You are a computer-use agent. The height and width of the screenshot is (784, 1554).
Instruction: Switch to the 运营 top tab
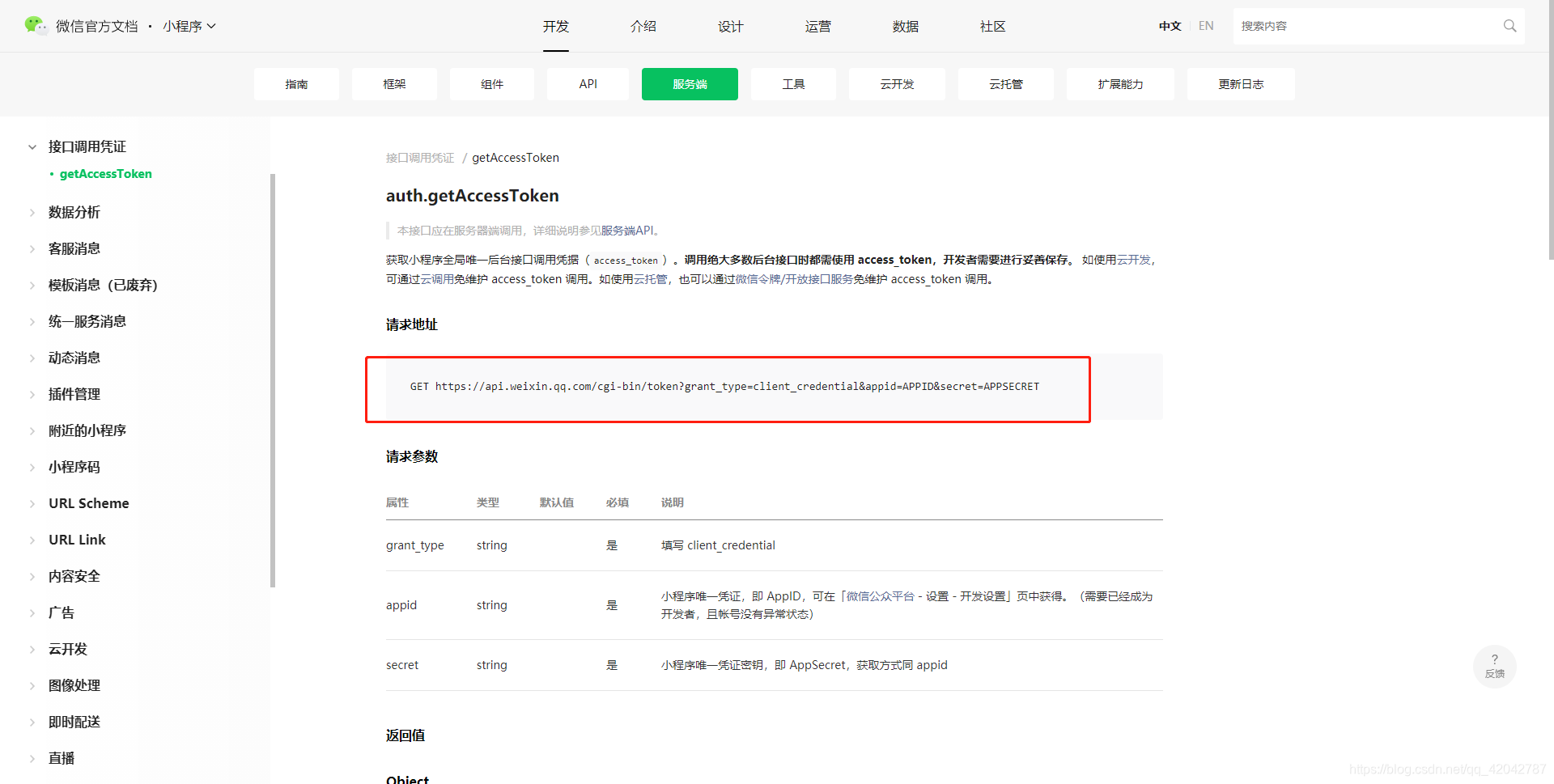pyautogui.click(x=818, y=27)
